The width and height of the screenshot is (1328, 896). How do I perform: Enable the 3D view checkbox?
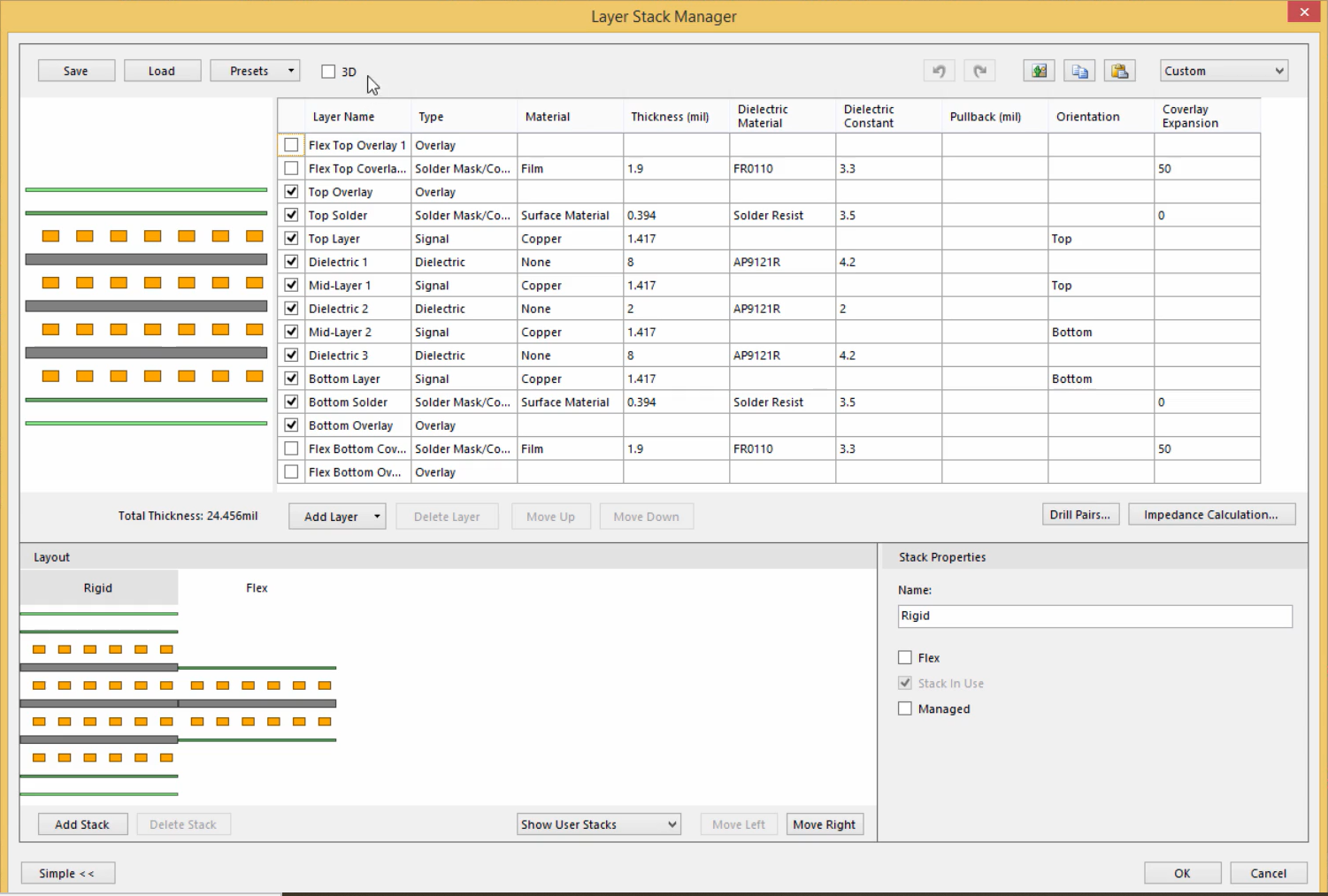coord(328,72)
